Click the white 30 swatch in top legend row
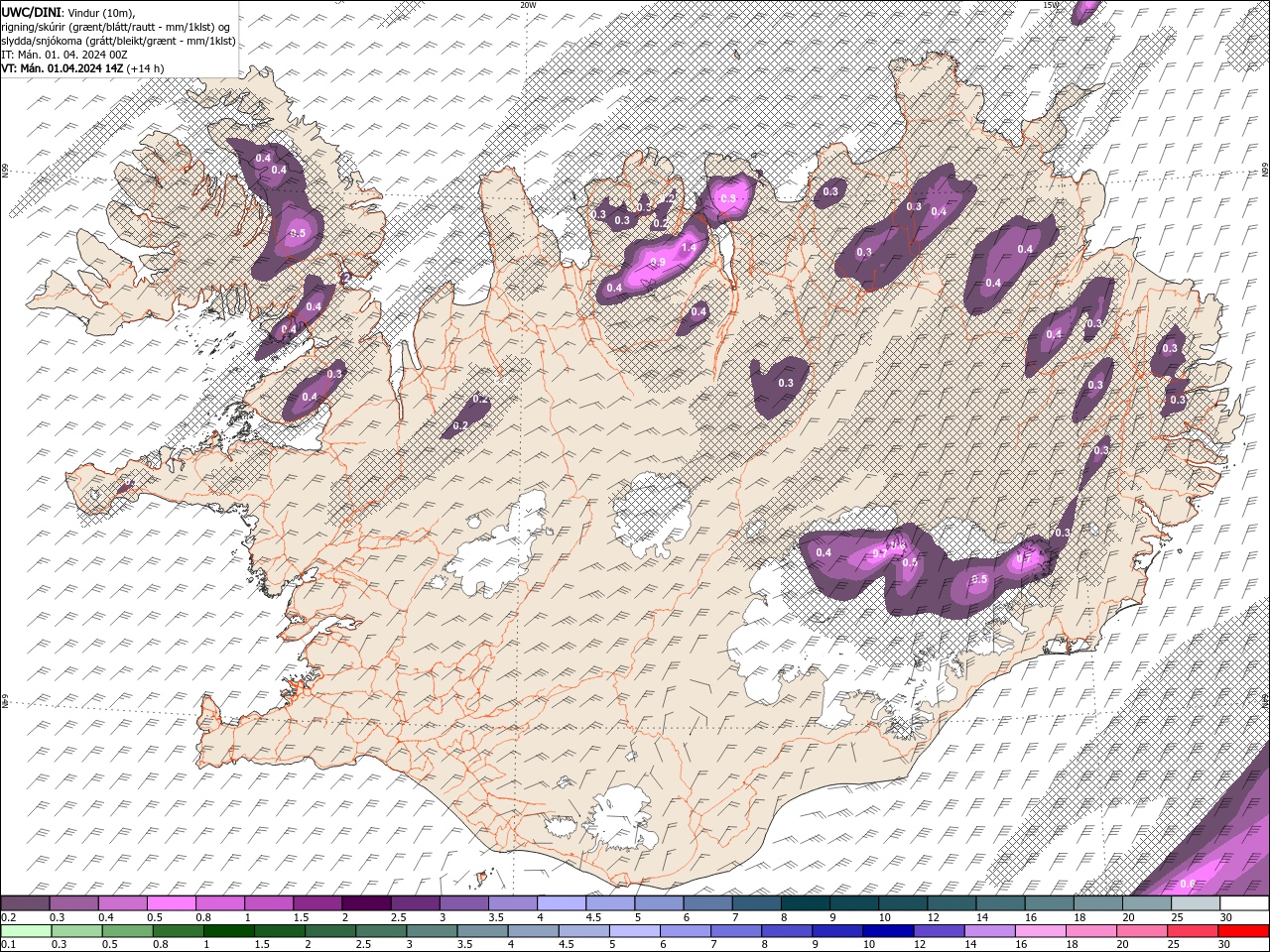1270x952 pixels. (x=1244, y=903)
